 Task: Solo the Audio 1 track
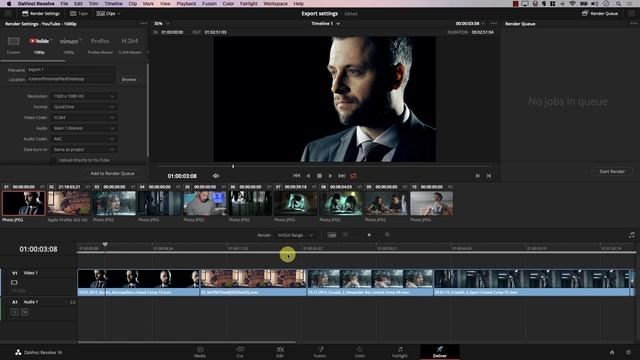click(x=15, y=312)
